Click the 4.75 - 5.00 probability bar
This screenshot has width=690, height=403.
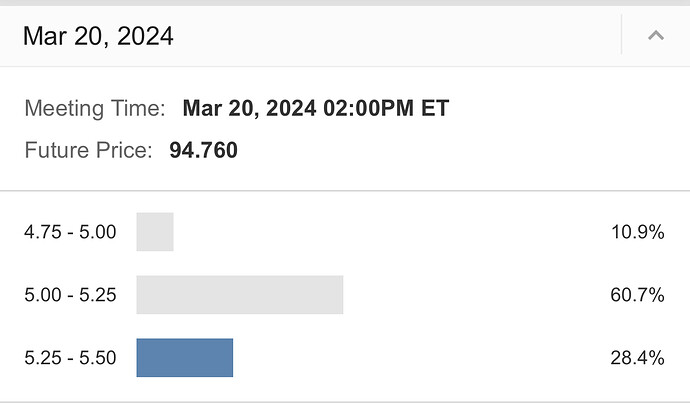click(x=155, y=232)
